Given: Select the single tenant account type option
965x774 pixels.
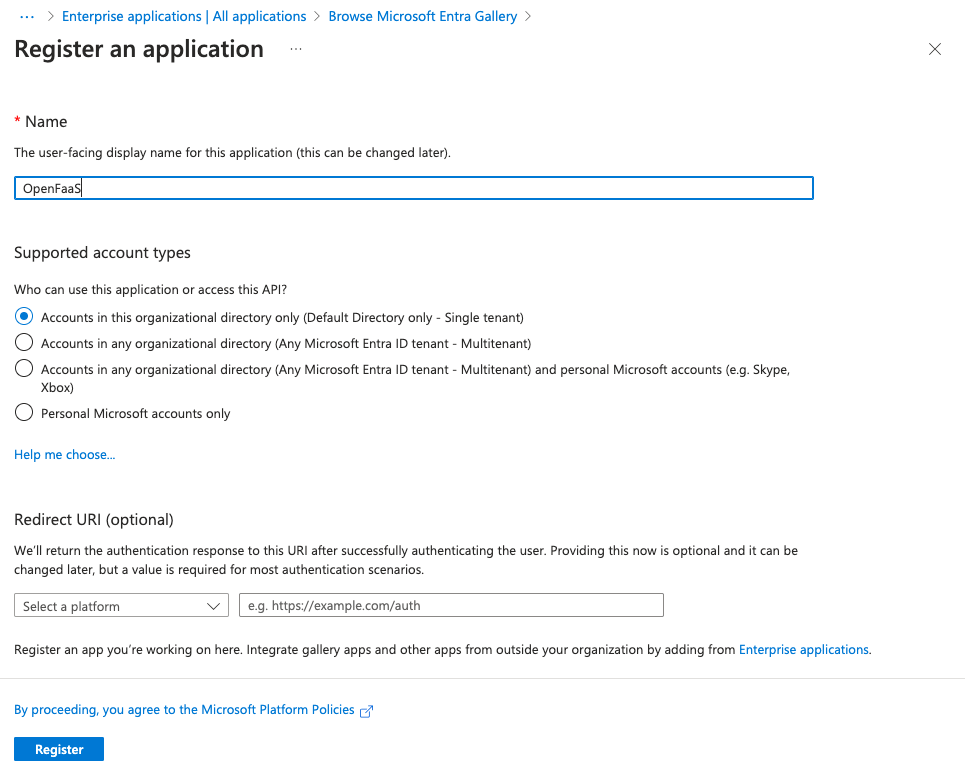Looking at the screenshot, I should 23,315.
